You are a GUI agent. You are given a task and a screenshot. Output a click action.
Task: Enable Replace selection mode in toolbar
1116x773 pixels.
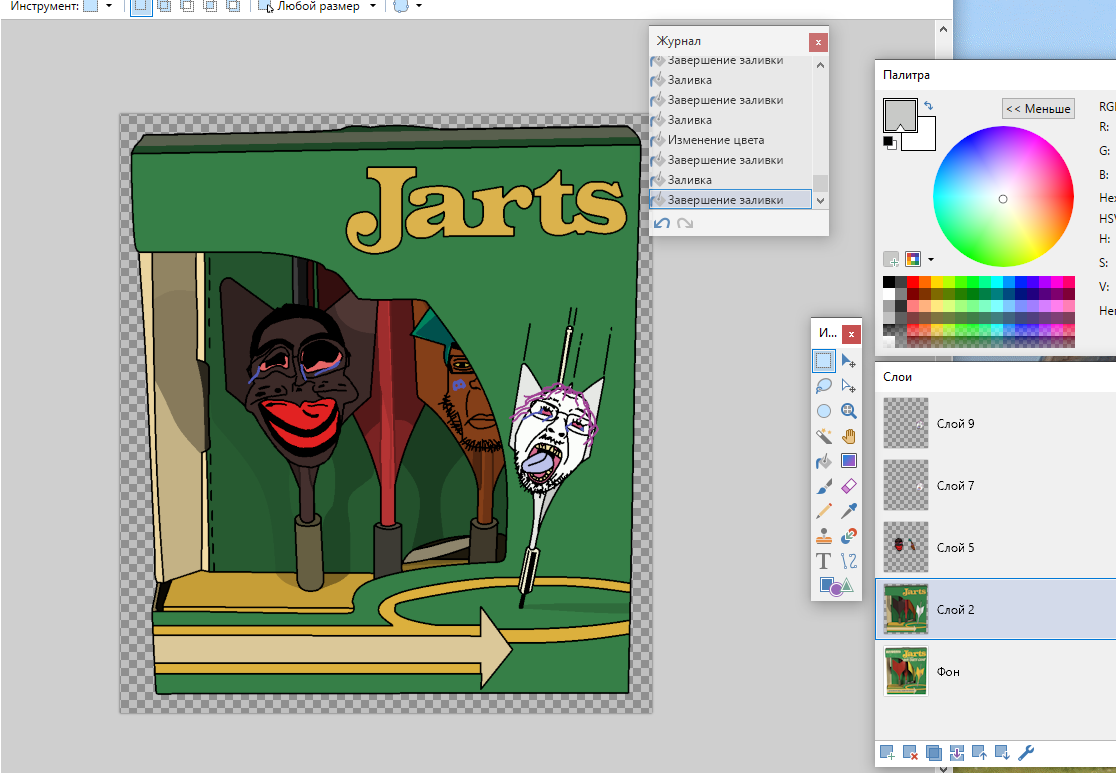[x=141, y=7]
